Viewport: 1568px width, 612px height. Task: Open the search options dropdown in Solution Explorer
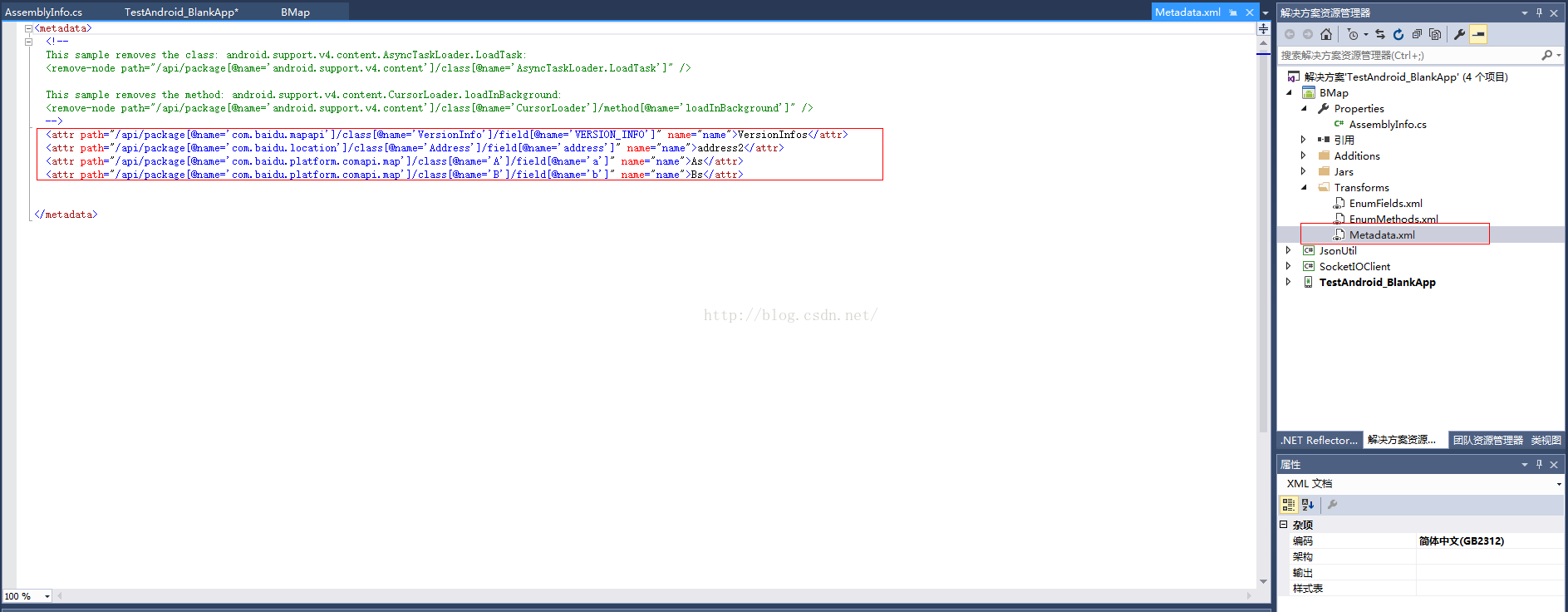pos(1559,55)
